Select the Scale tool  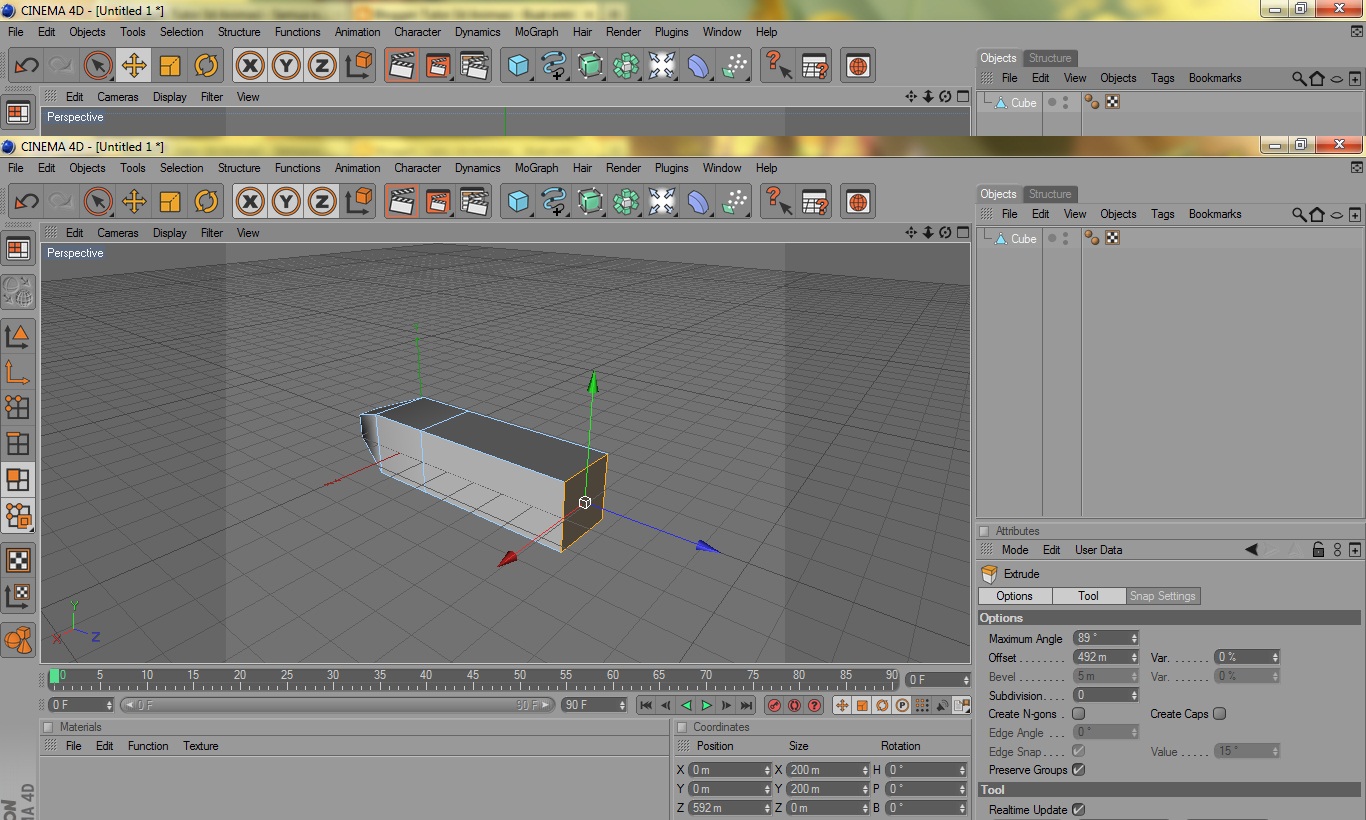[x=170, y=201]
